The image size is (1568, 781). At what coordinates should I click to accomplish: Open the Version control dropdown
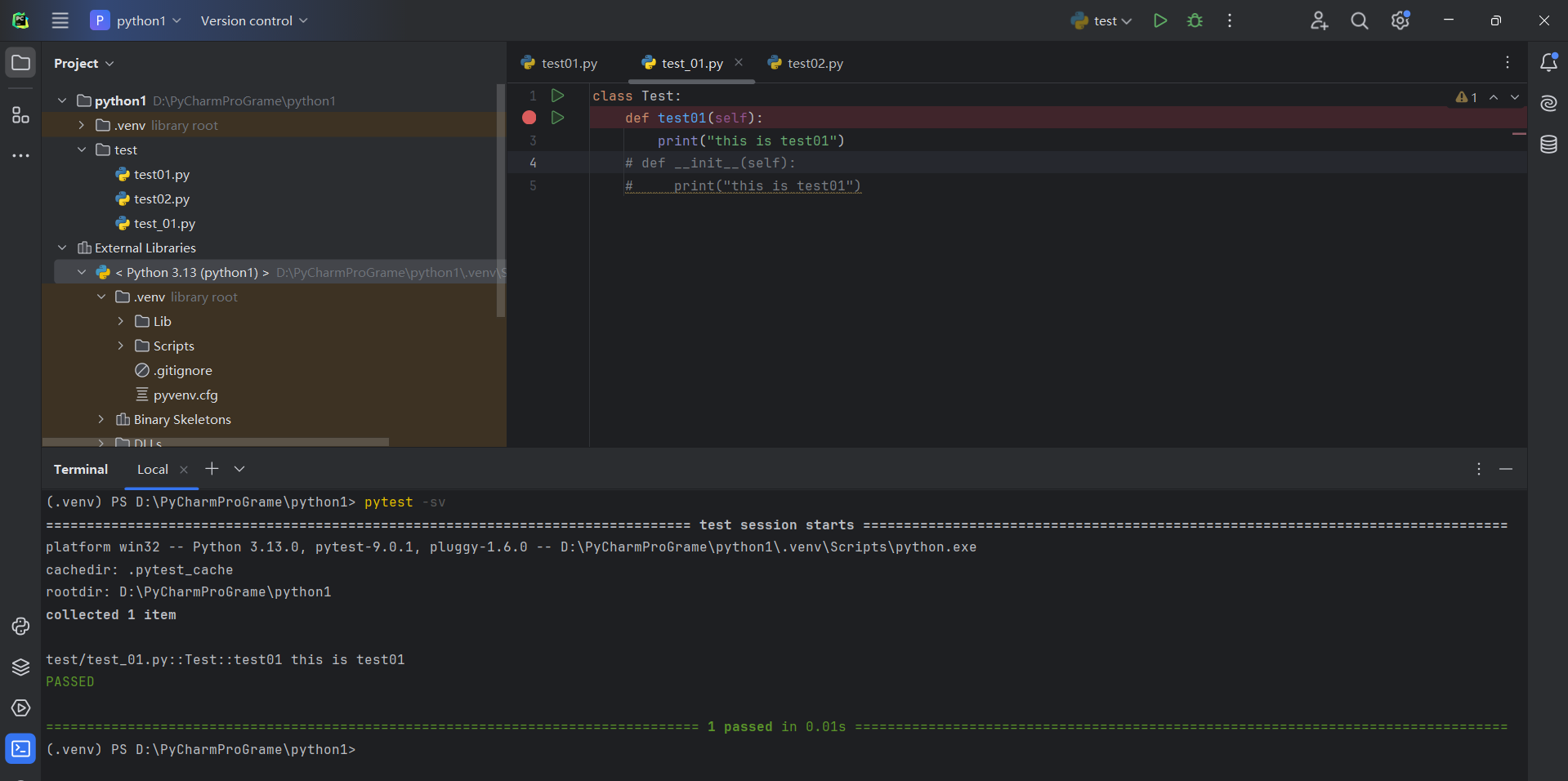254,20
